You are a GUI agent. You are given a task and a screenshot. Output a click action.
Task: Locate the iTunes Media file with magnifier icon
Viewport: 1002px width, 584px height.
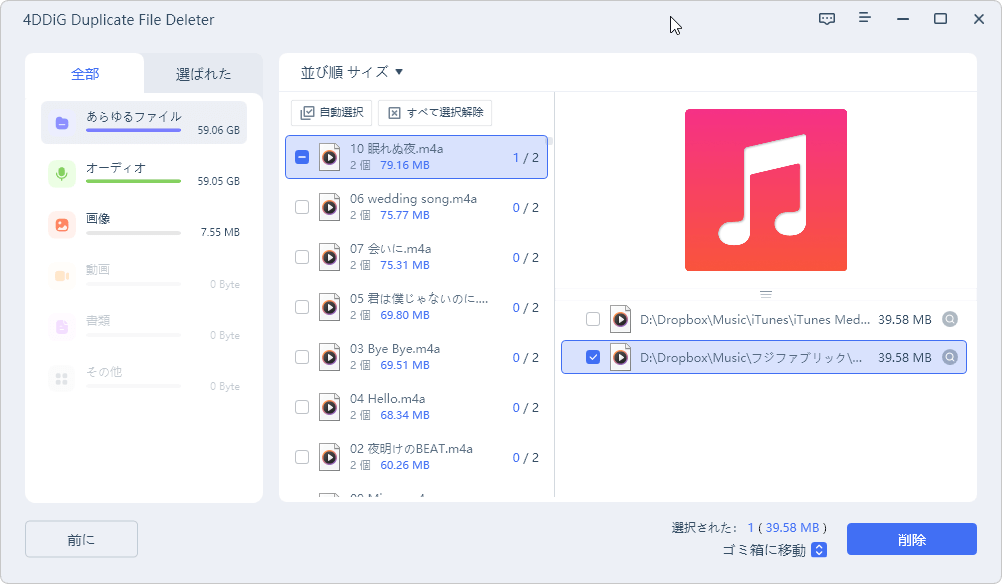tap(950, 319)
